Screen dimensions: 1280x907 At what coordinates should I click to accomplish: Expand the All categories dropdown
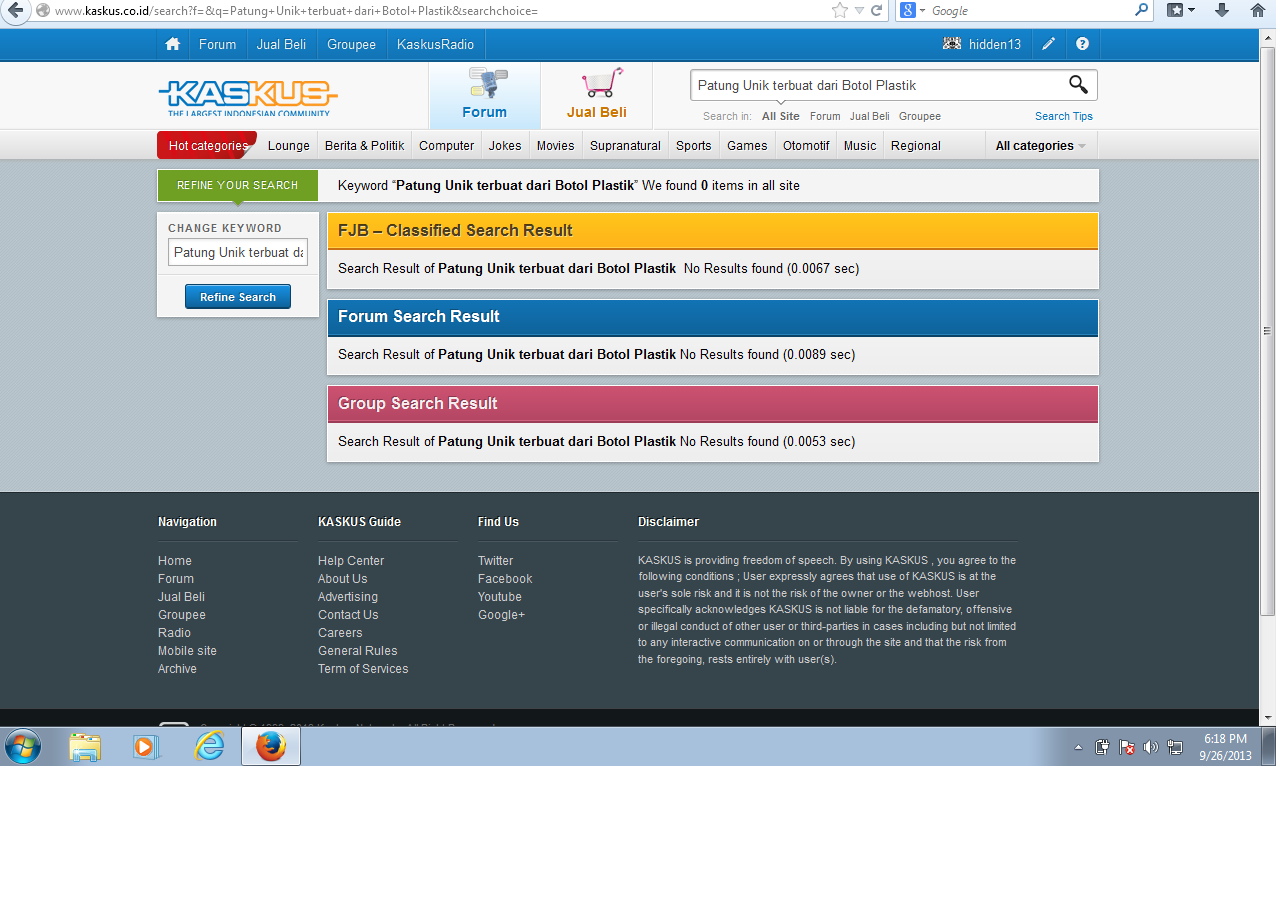pyautogui.click(x=1041, y=145)
